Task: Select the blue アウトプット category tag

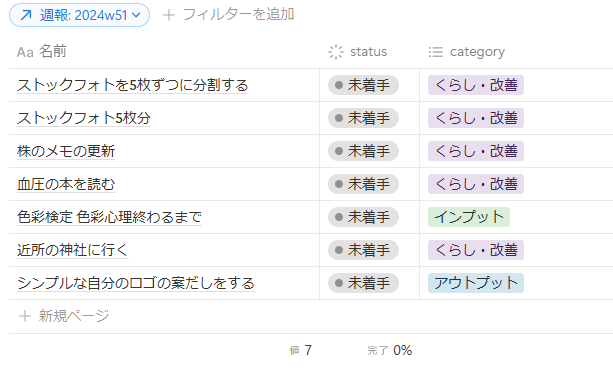Action: coord(476,283)
